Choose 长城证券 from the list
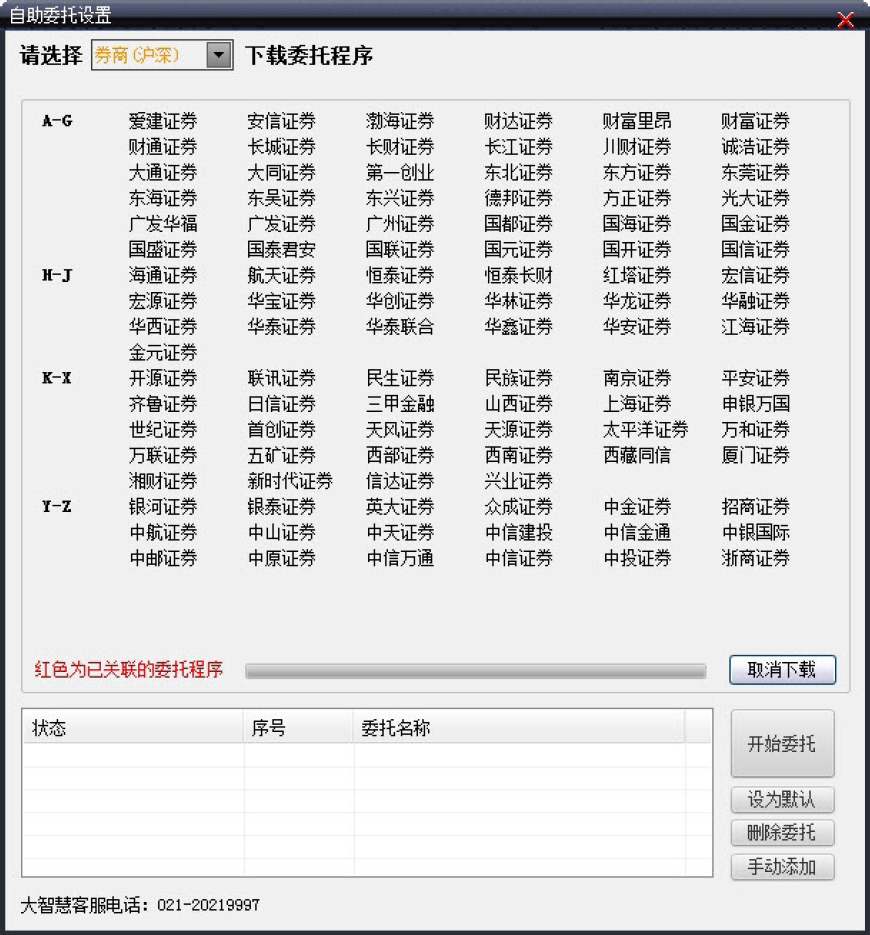Screen dimensions: 870x935 coord(281,147)
